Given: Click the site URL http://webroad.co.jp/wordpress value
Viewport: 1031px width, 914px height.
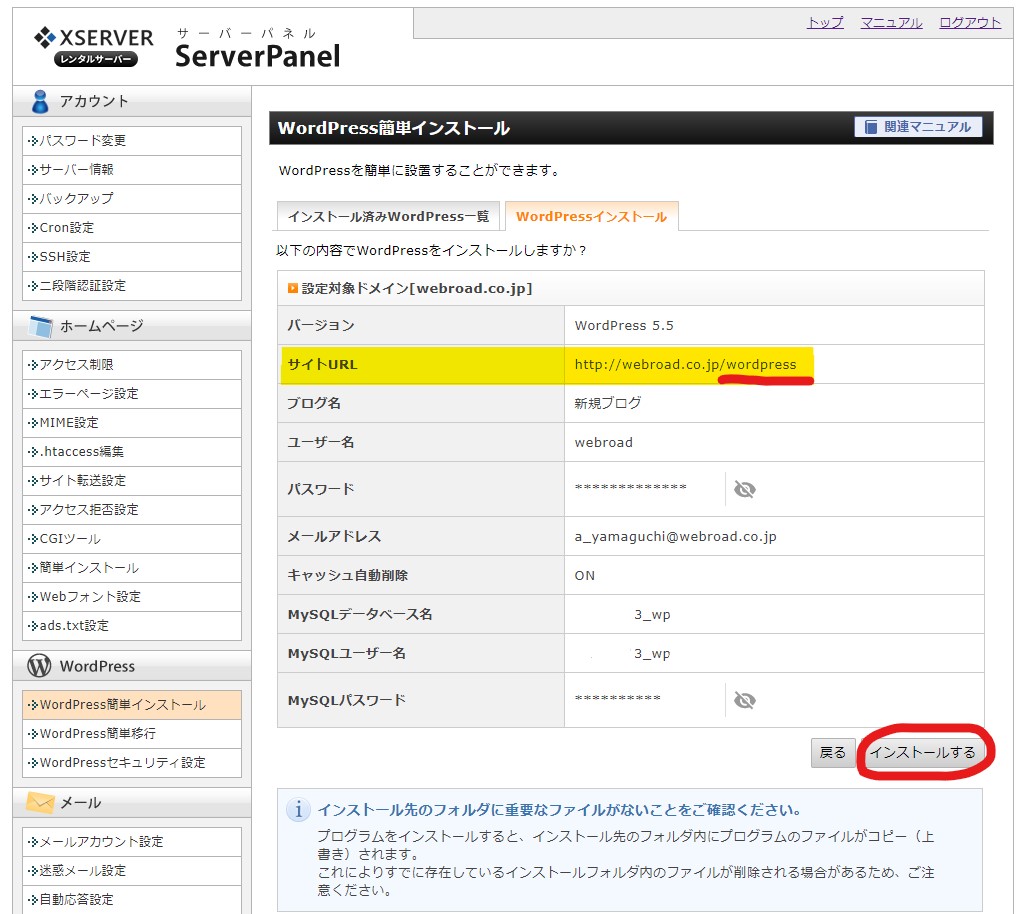Looking at the screenshot, I should [685, 364].
